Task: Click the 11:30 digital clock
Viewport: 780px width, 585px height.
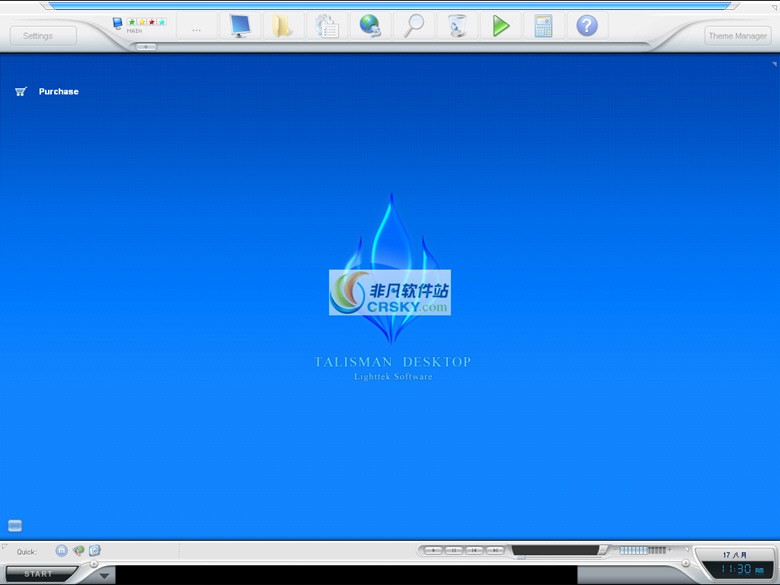Action: pos(741,569)
